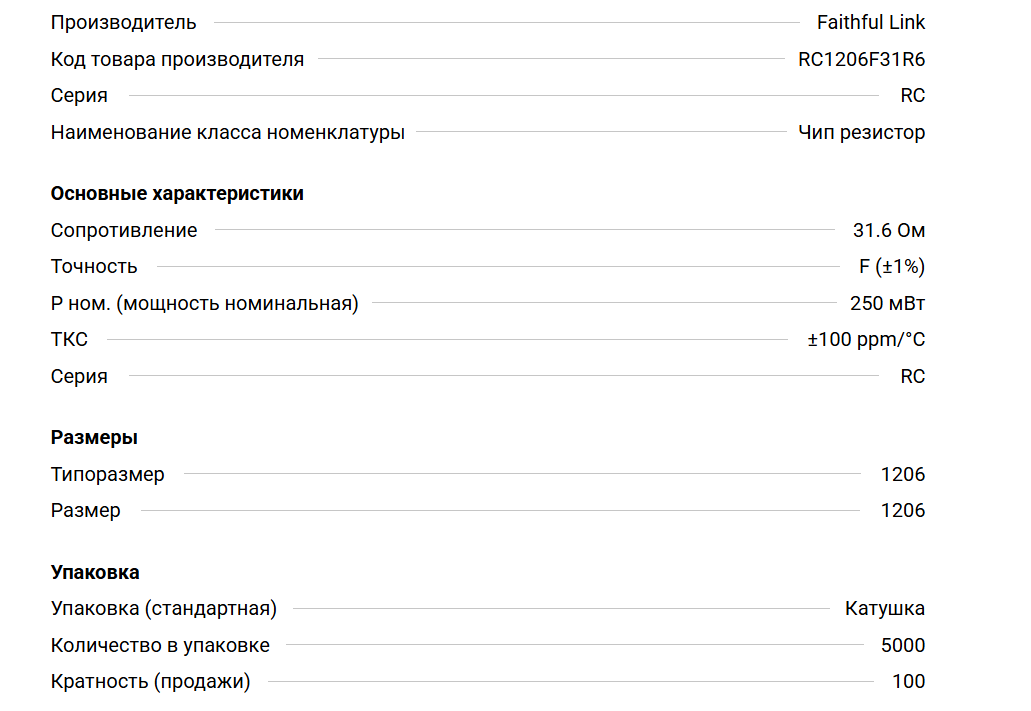Viewport: 1031px width, 711px height.
Task: Select the 31.6 Ом resistance value
Action: pyautogui.click(x=888, y=230)
